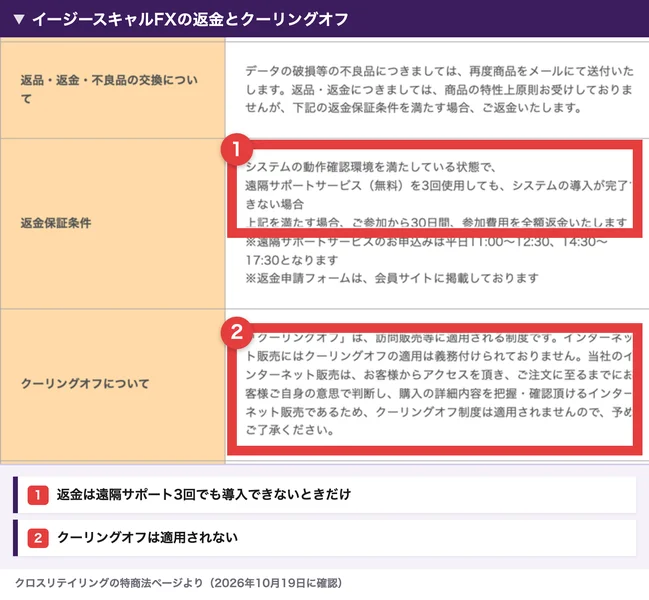Click the クーリングオフについて row label

point(85,384)
